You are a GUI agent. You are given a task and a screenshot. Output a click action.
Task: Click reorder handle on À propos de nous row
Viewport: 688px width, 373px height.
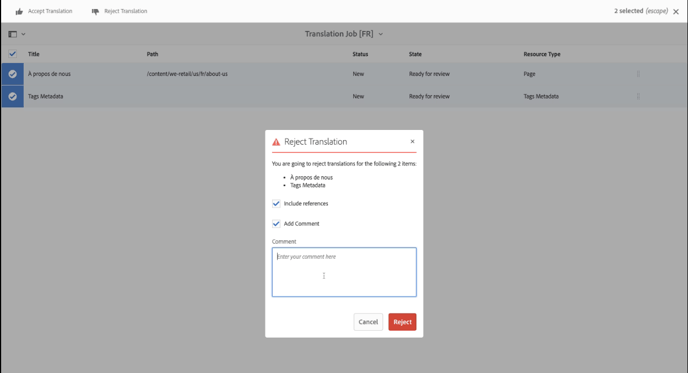[x=638, y=74]
